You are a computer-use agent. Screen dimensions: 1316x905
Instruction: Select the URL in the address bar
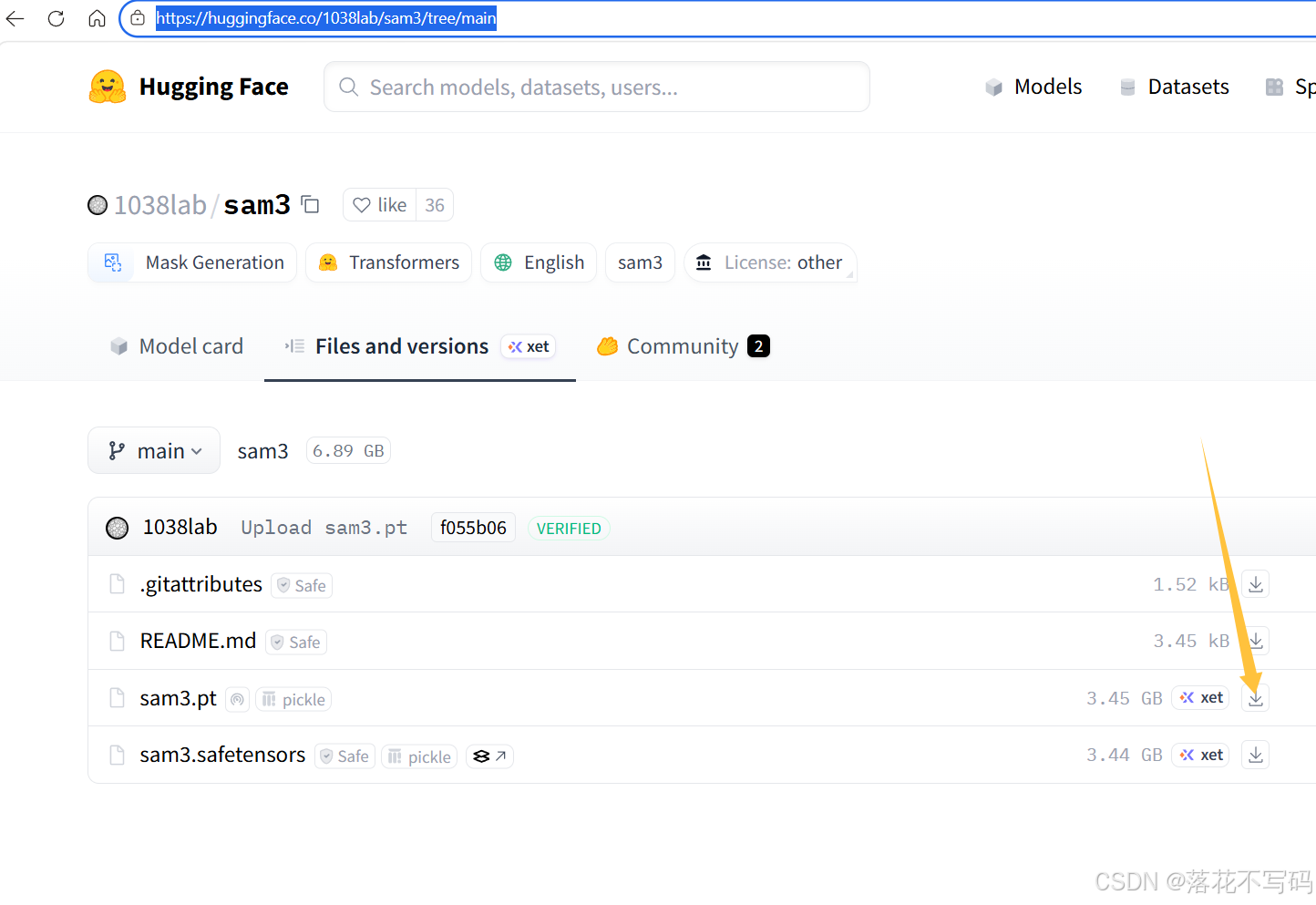(x=326, y=18)
